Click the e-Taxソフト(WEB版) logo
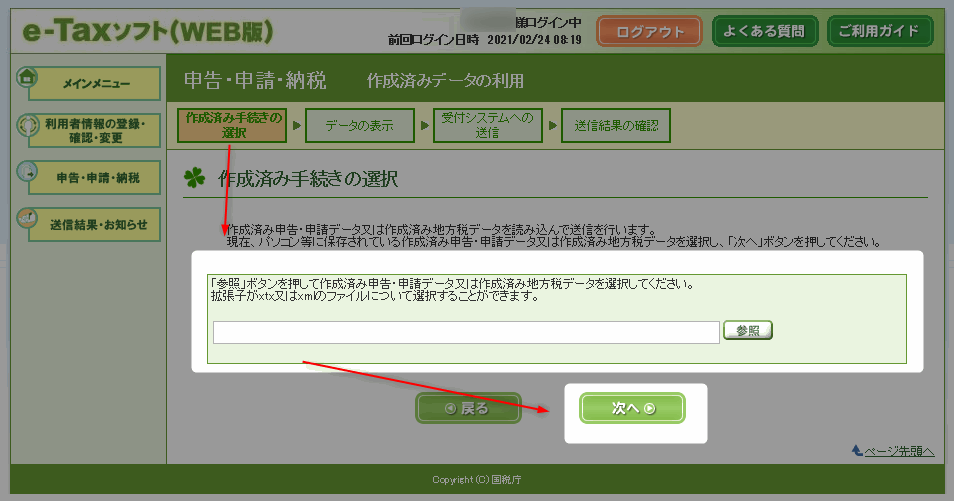The height and width of the screenshot is (501, 954). [x=148, y=32]
